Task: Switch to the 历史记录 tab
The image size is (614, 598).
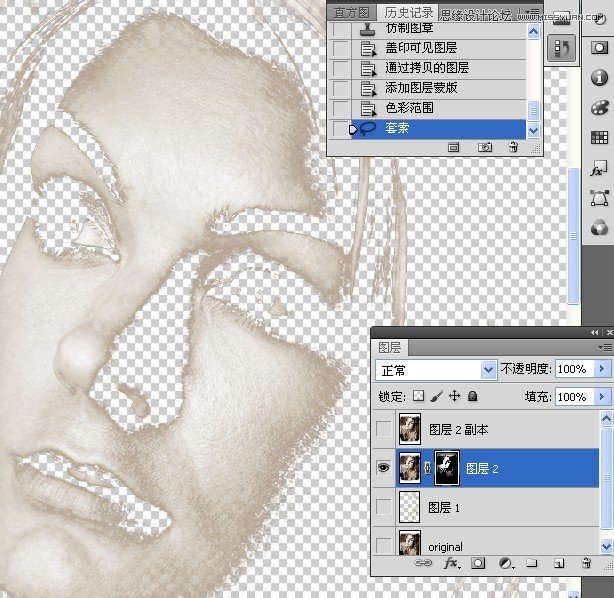Action: (x=408, y=13)
